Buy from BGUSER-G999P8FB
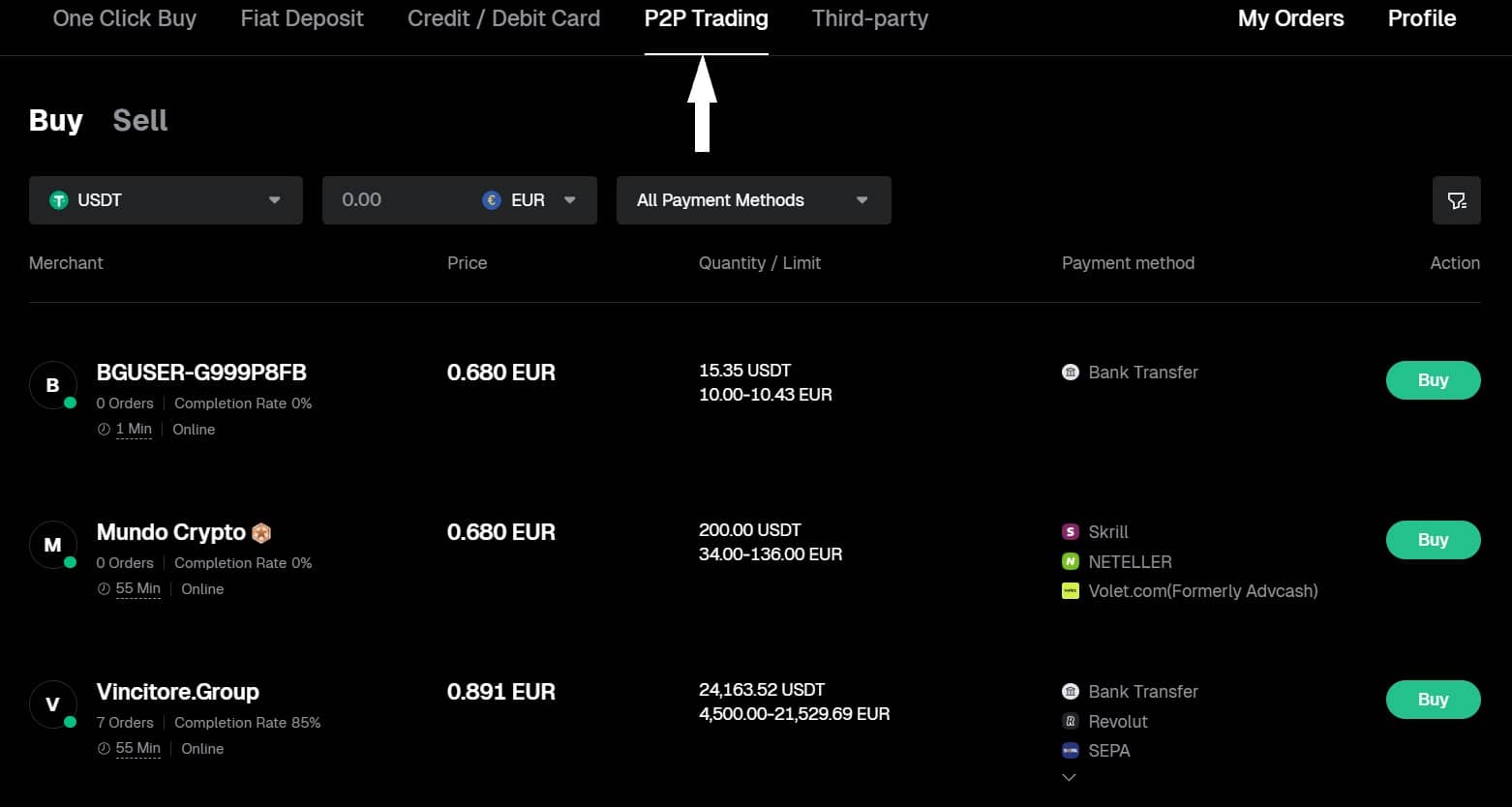The image size is (1512, 807). coord(1434,380)
